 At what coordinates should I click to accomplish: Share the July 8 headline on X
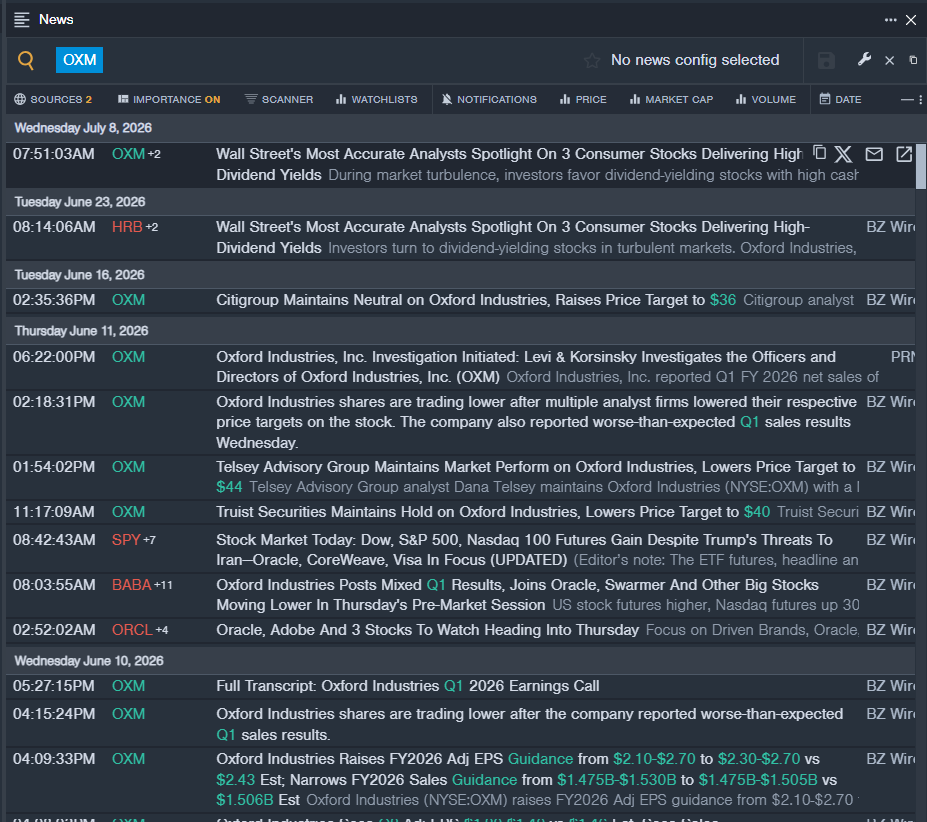point(844,154)
